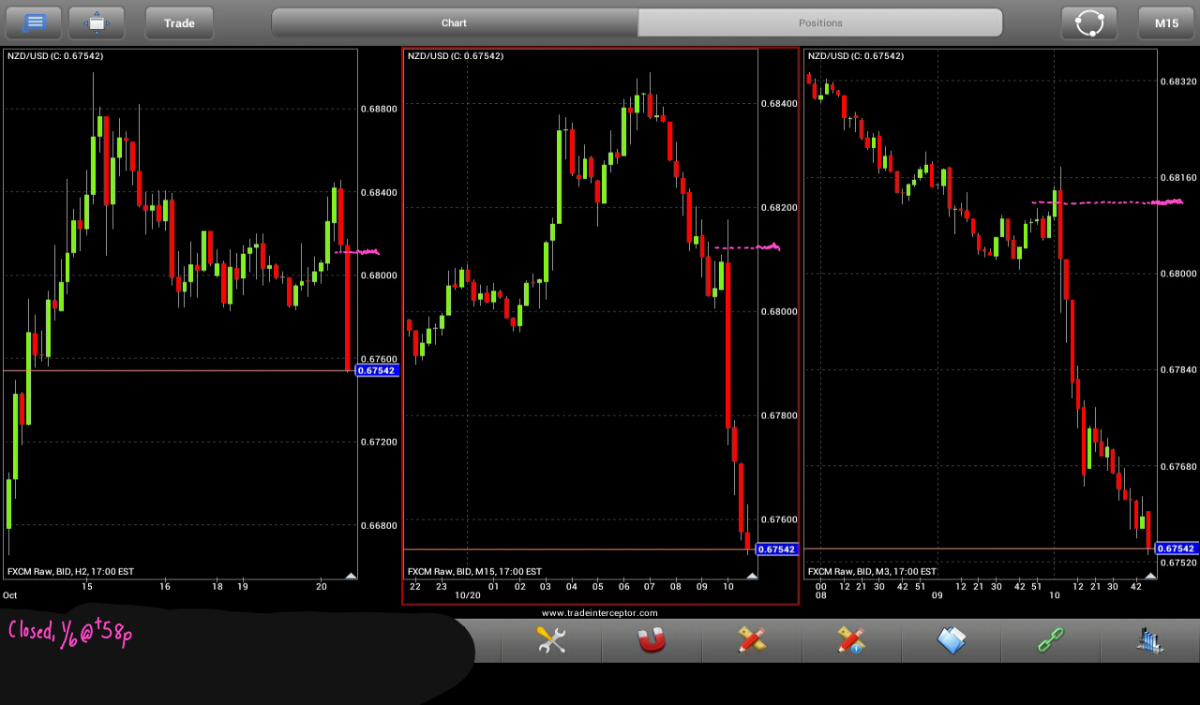Select the 0.67542 price label on M3 chart
Viewport: 1200px width, 705px height.
[1175, 548]
